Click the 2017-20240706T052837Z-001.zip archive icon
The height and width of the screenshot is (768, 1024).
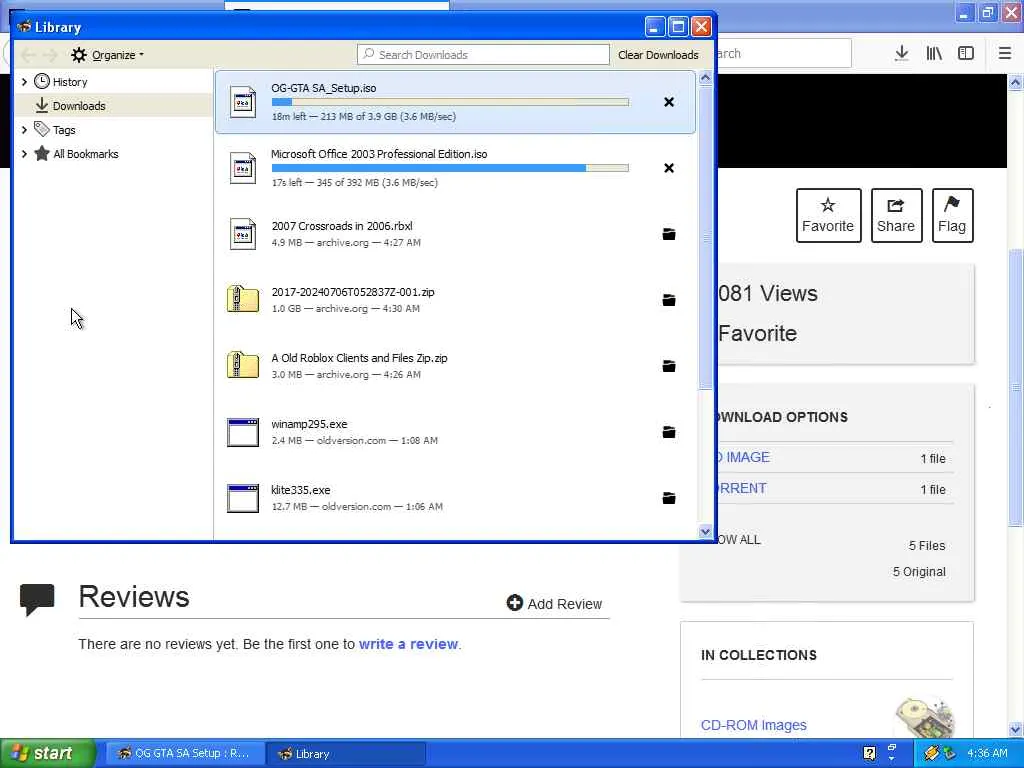[243, 299]
